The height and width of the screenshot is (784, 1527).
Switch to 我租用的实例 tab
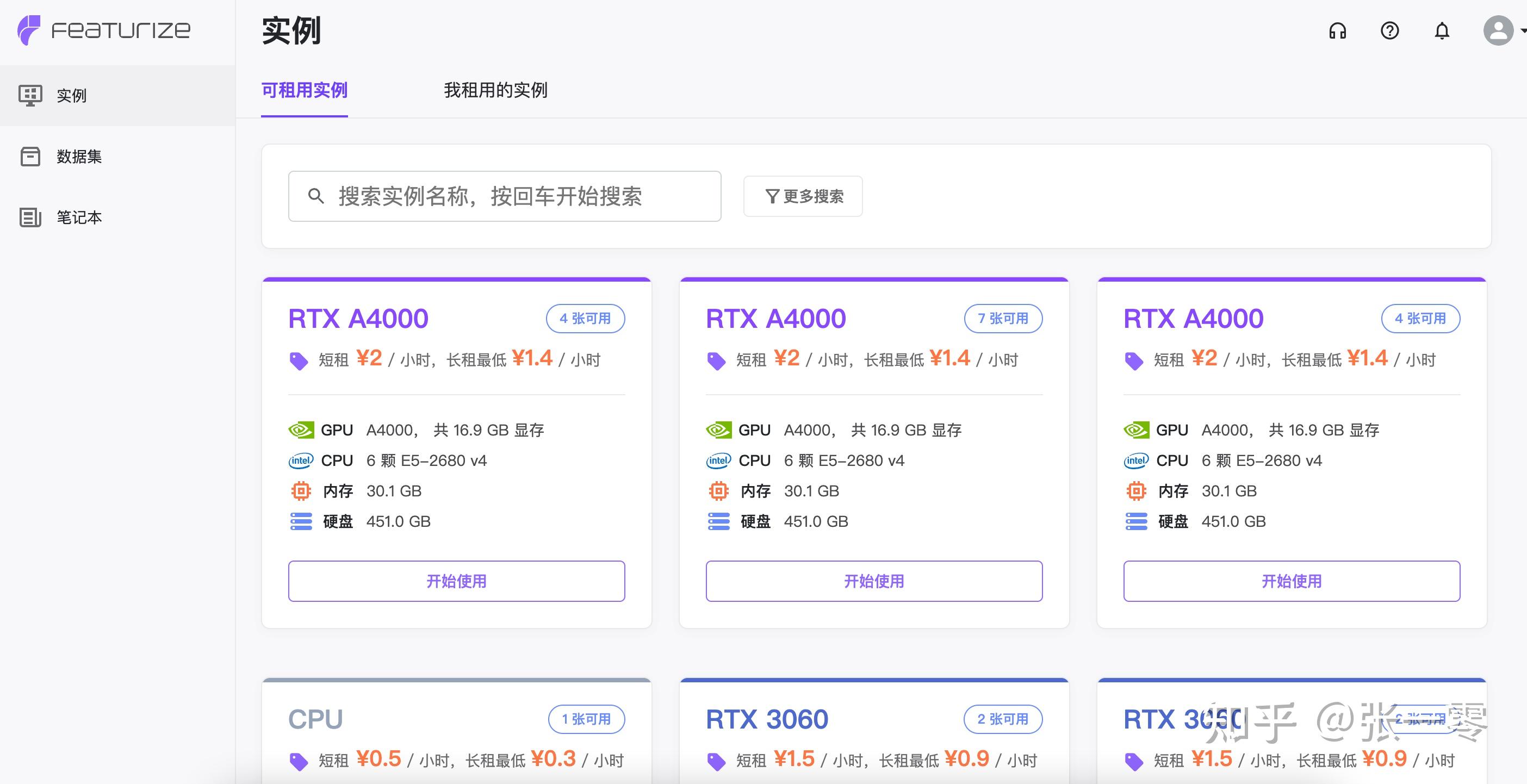point(495,91)
